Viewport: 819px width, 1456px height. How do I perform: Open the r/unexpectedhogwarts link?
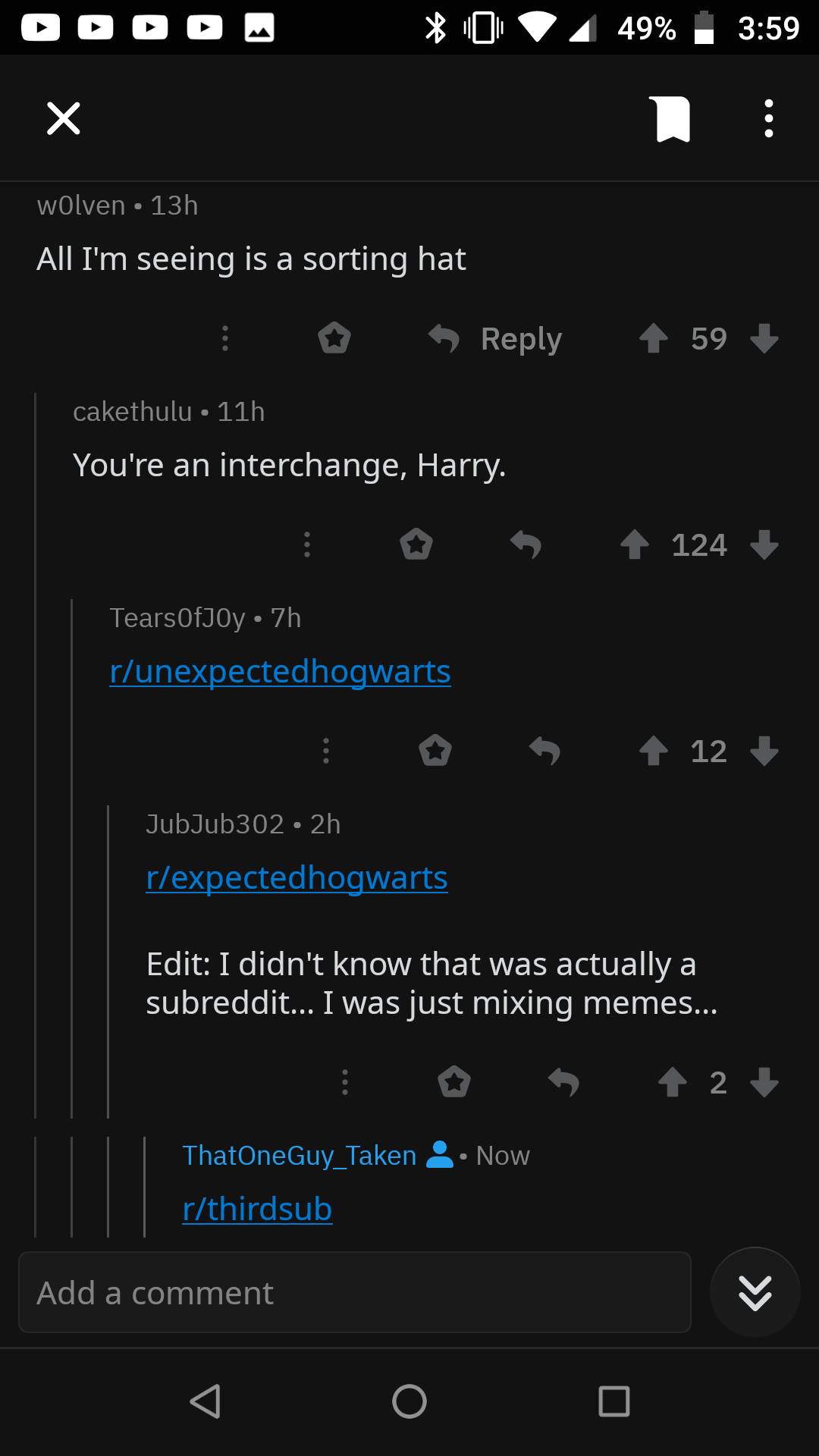pos(280,671)
